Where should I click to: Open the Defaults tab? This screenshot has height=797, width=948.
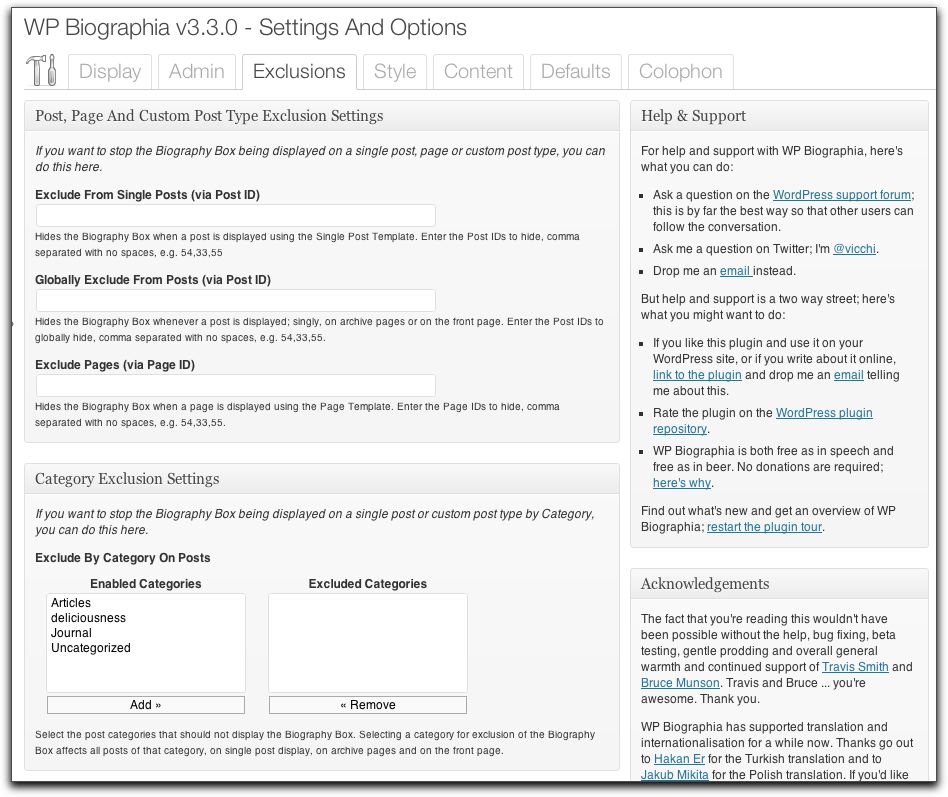pyautogui.click(x=575, y=72)
